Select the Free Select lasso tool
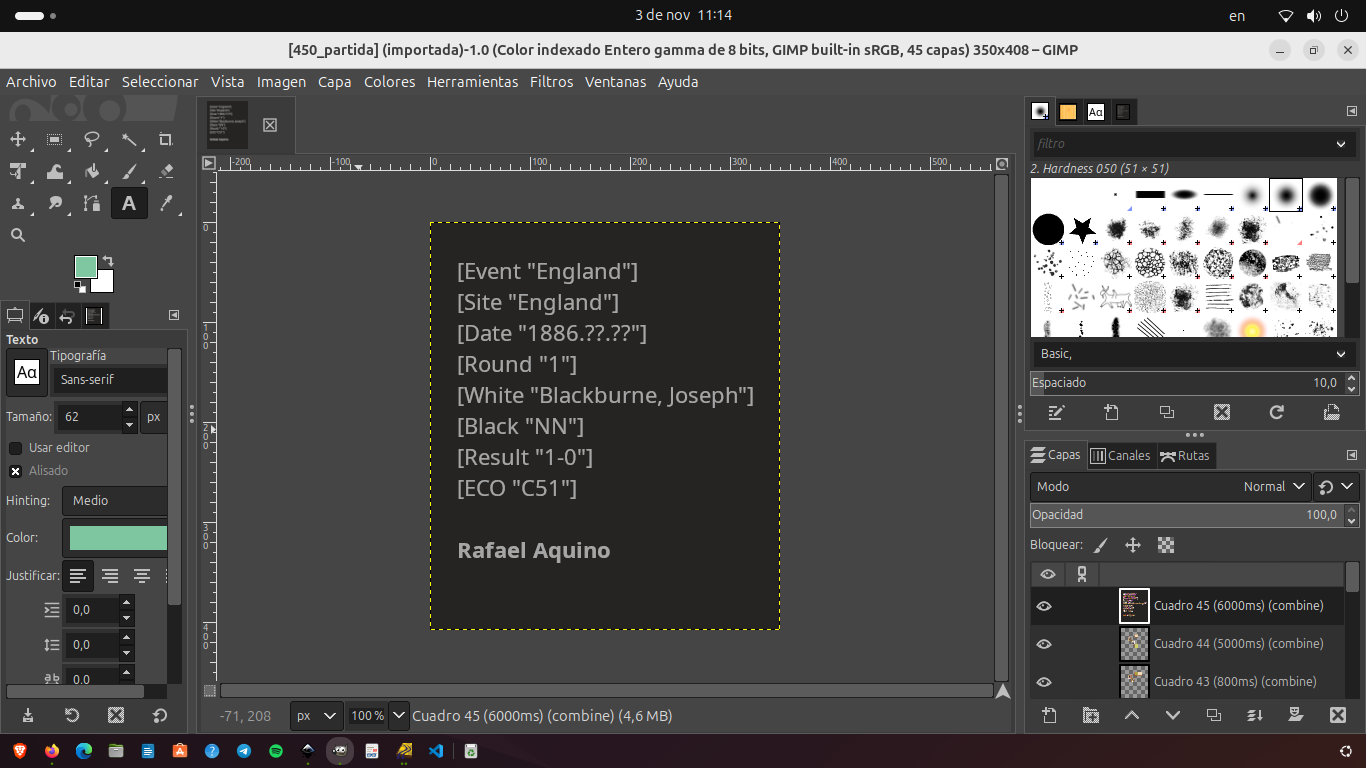This screenshot has height=768, width=1366. coord(92,139)
